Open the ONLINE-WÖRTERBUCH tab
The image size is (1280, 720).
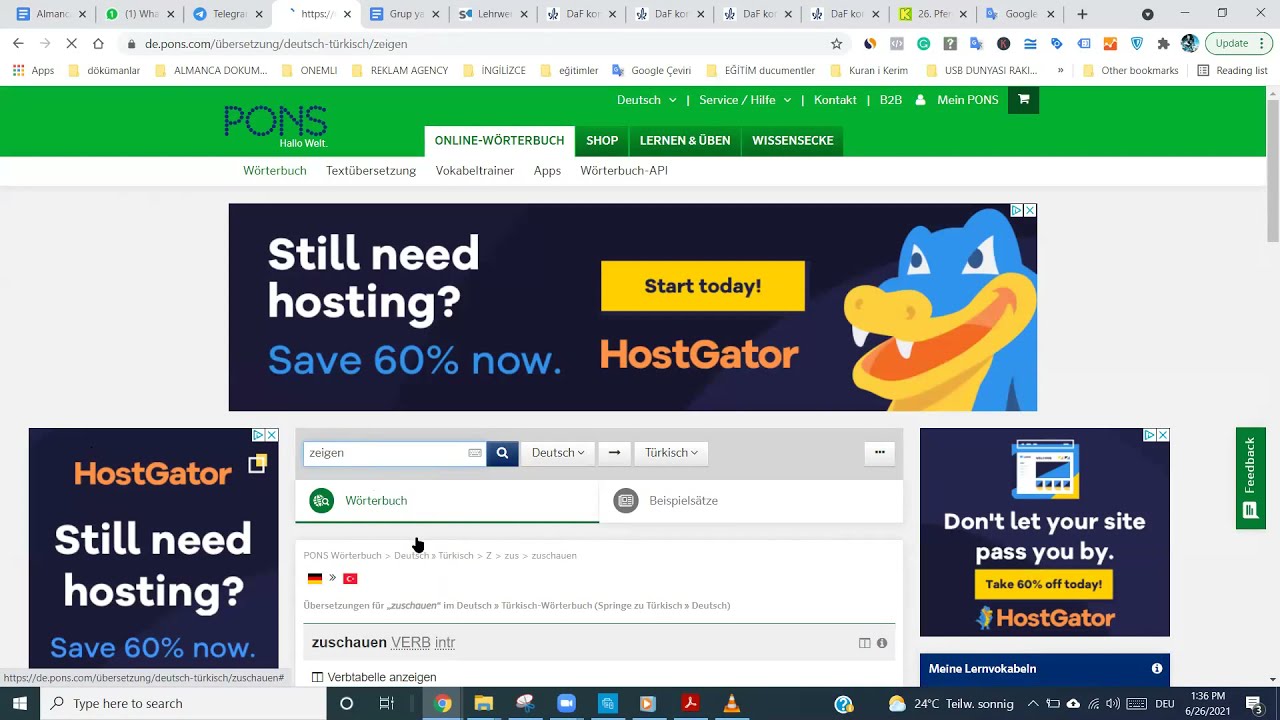click(x=499, y=141)
